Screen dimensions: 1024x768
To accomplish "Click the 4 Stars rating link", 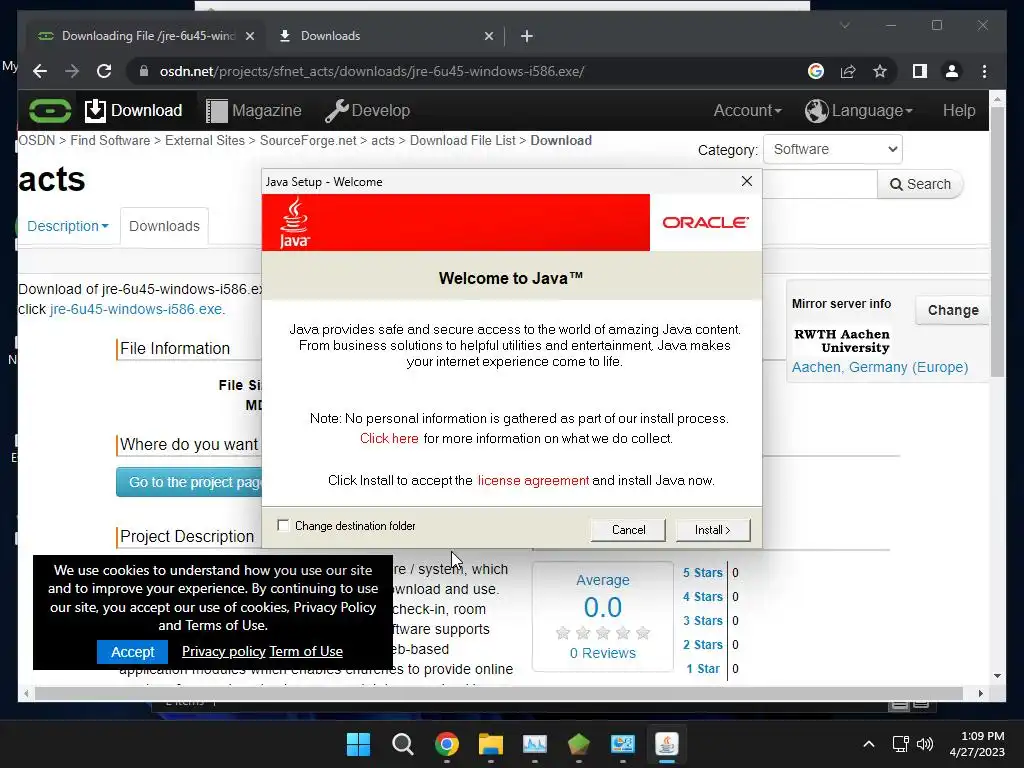I will coord(703,597).
